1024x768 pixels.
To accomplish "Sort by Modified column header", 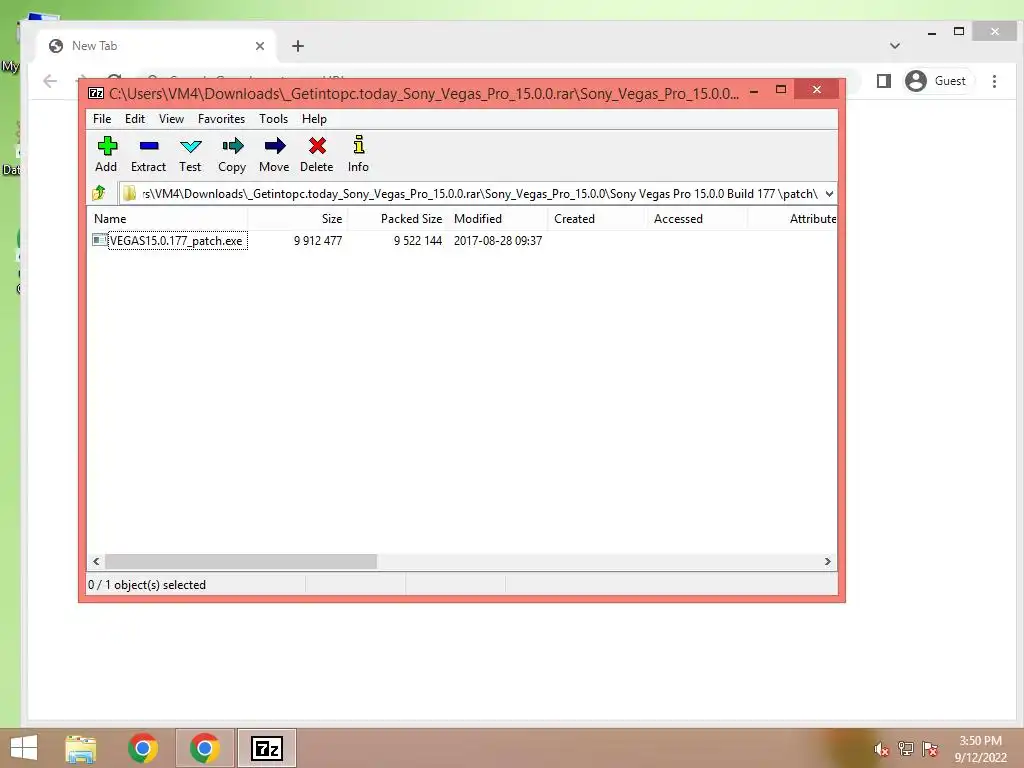I will 498,219.
